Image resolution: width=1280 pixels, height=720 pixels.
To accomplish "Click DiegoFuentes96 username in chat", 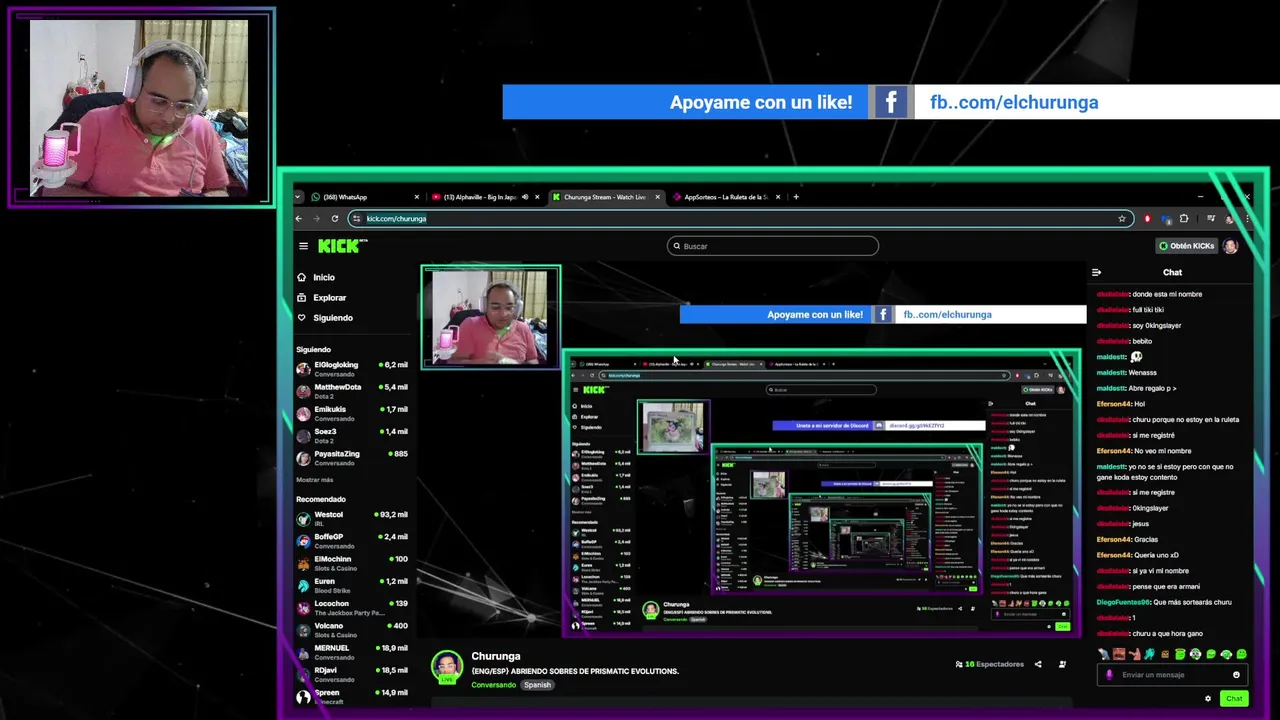I will (1123, 602).
